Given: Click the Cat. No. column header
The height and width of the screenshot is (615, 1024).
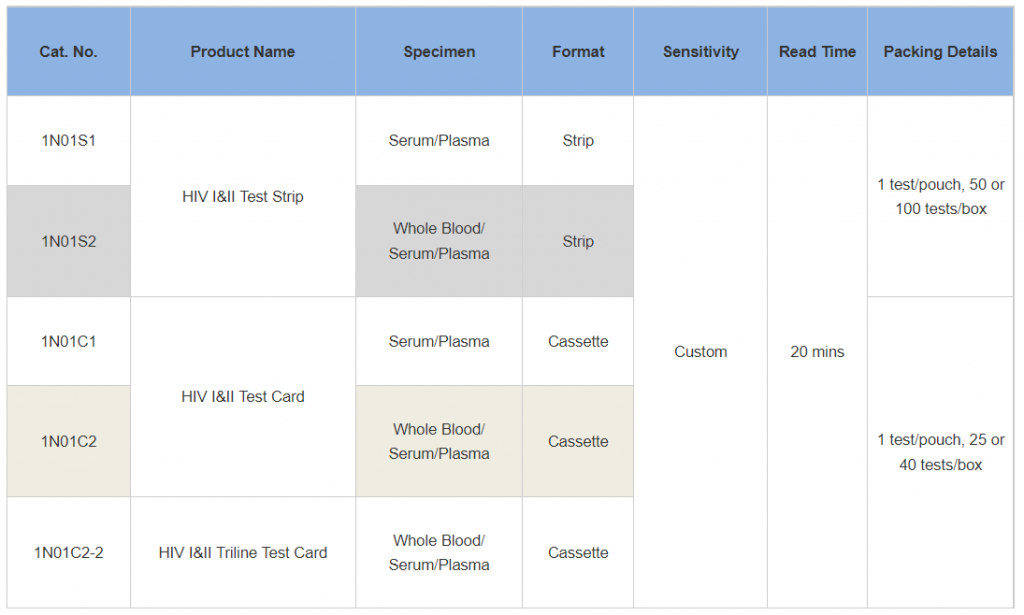Looking at the screenshot, I should pos(68,52).
